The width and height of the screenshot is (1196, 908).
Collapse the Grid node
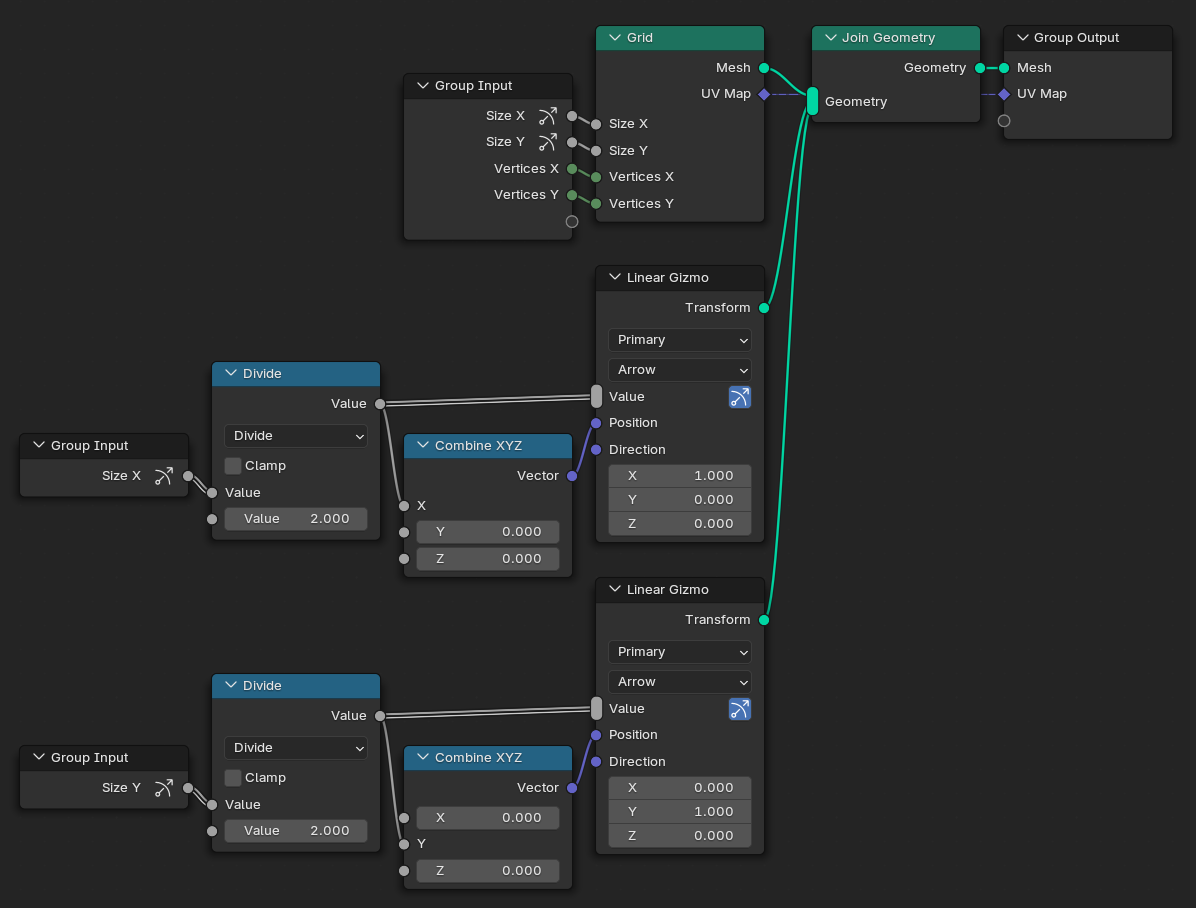pos(614,37)
